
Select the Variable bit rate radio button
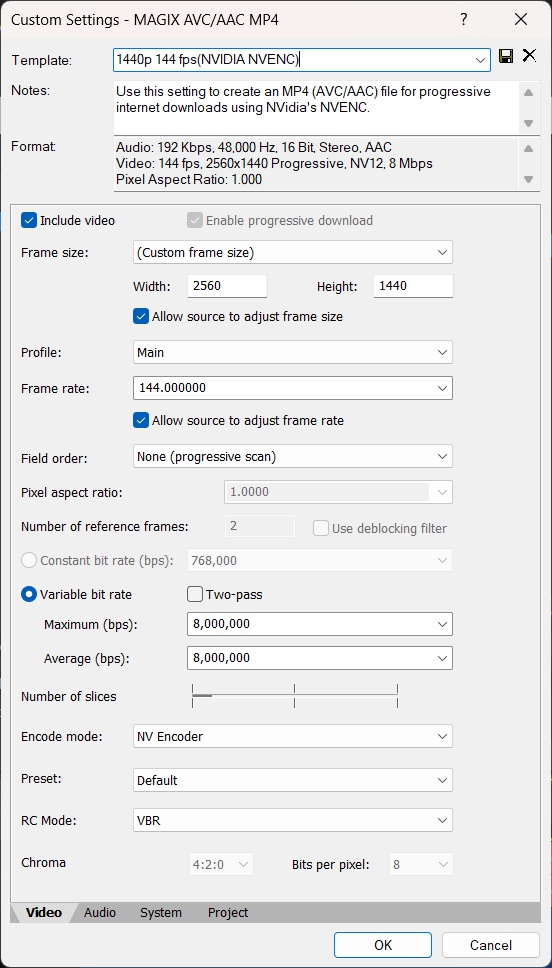29,595
